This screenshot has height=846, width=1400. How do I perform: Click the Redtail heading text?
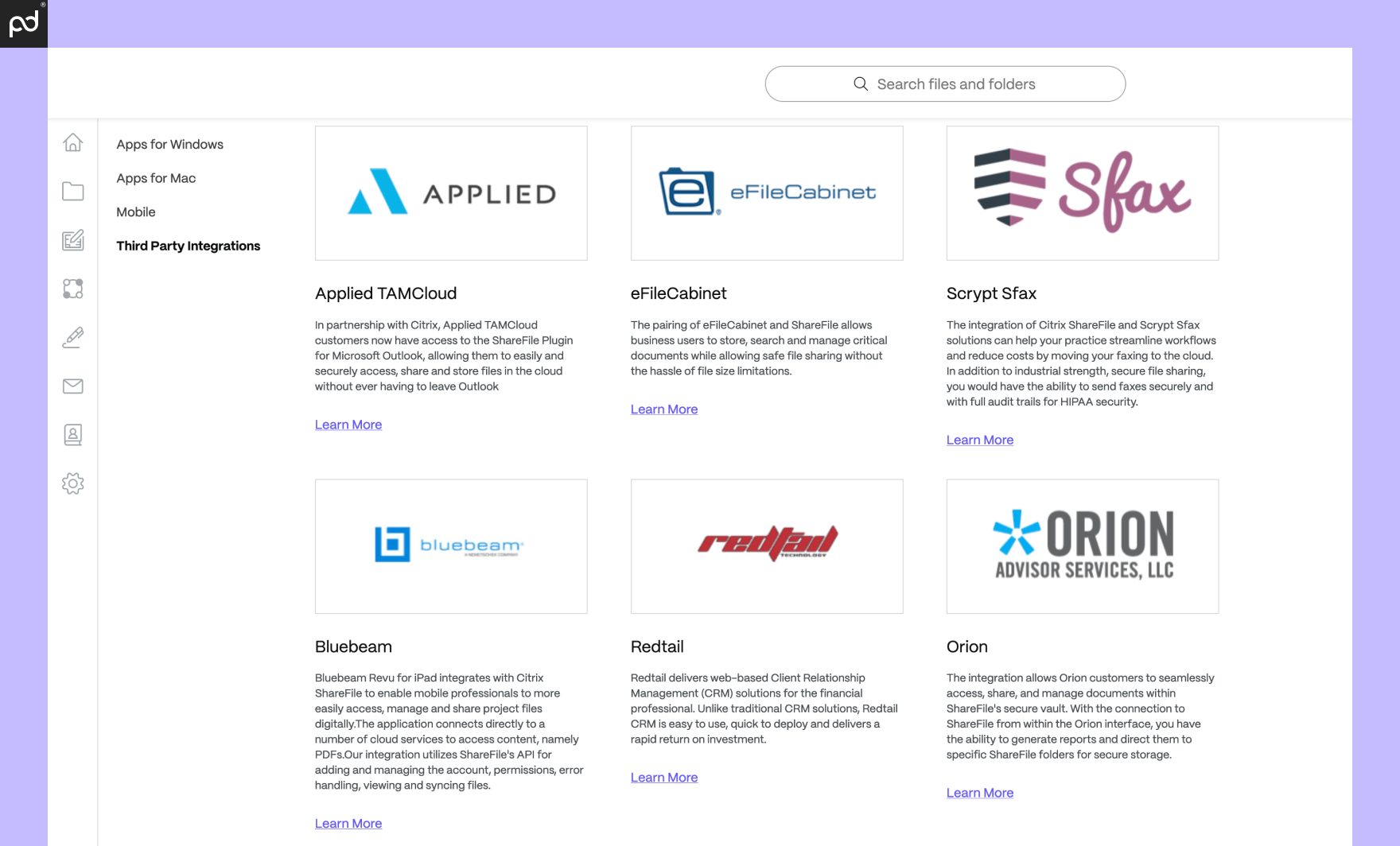657,646
